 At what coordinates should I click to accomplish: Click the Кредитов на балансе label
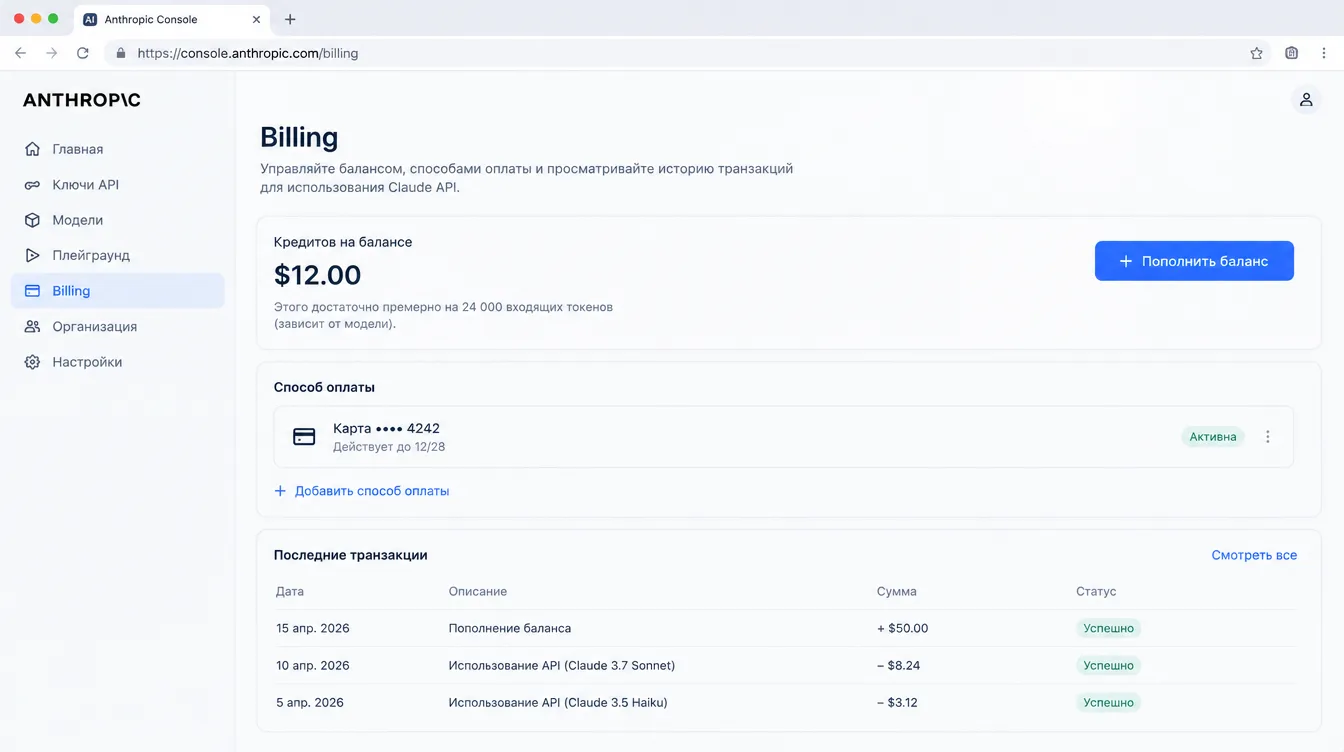(343, 242)
